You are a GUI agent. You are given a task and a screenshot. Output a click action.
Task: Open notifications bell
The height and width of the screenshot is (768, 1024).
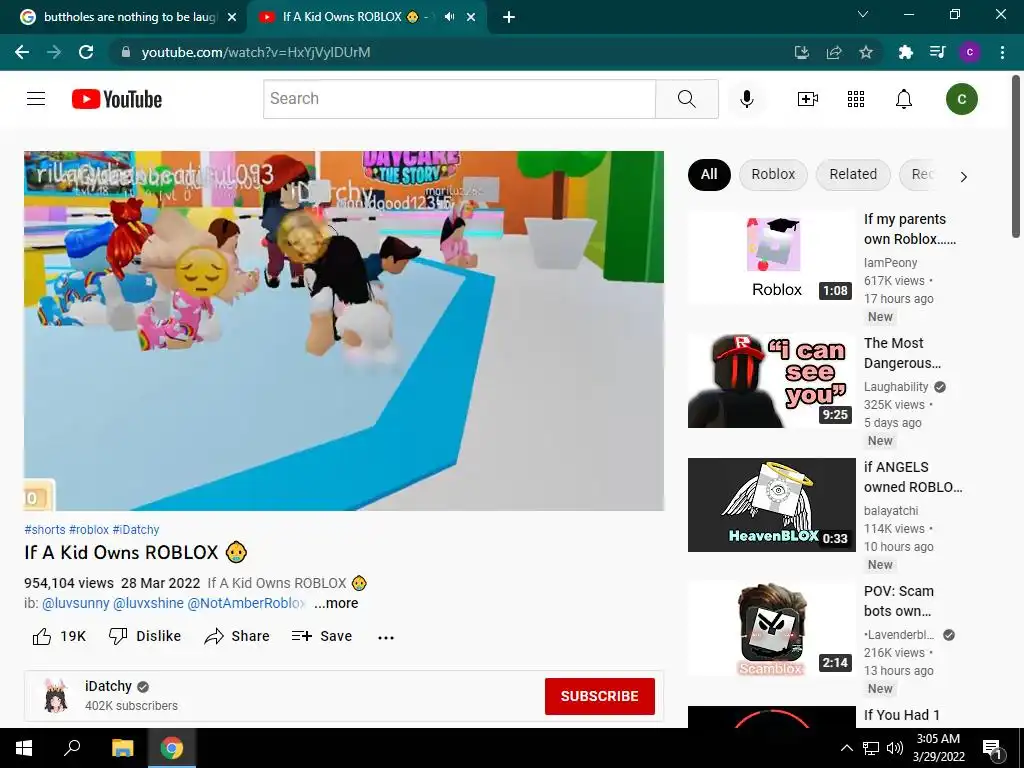pyautogui.click(x=904, y=99)
